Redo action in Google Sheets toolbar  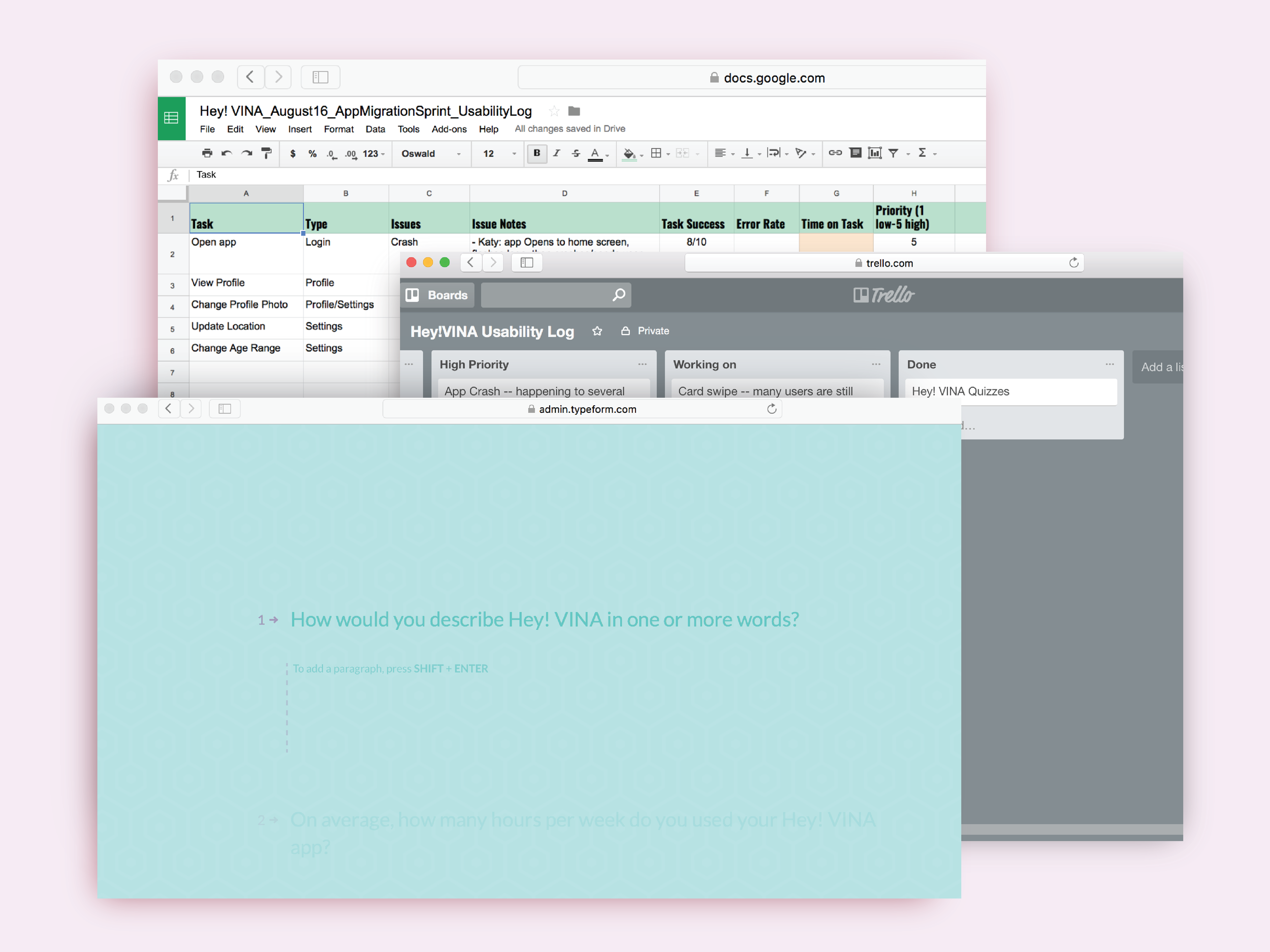point(247,153)
